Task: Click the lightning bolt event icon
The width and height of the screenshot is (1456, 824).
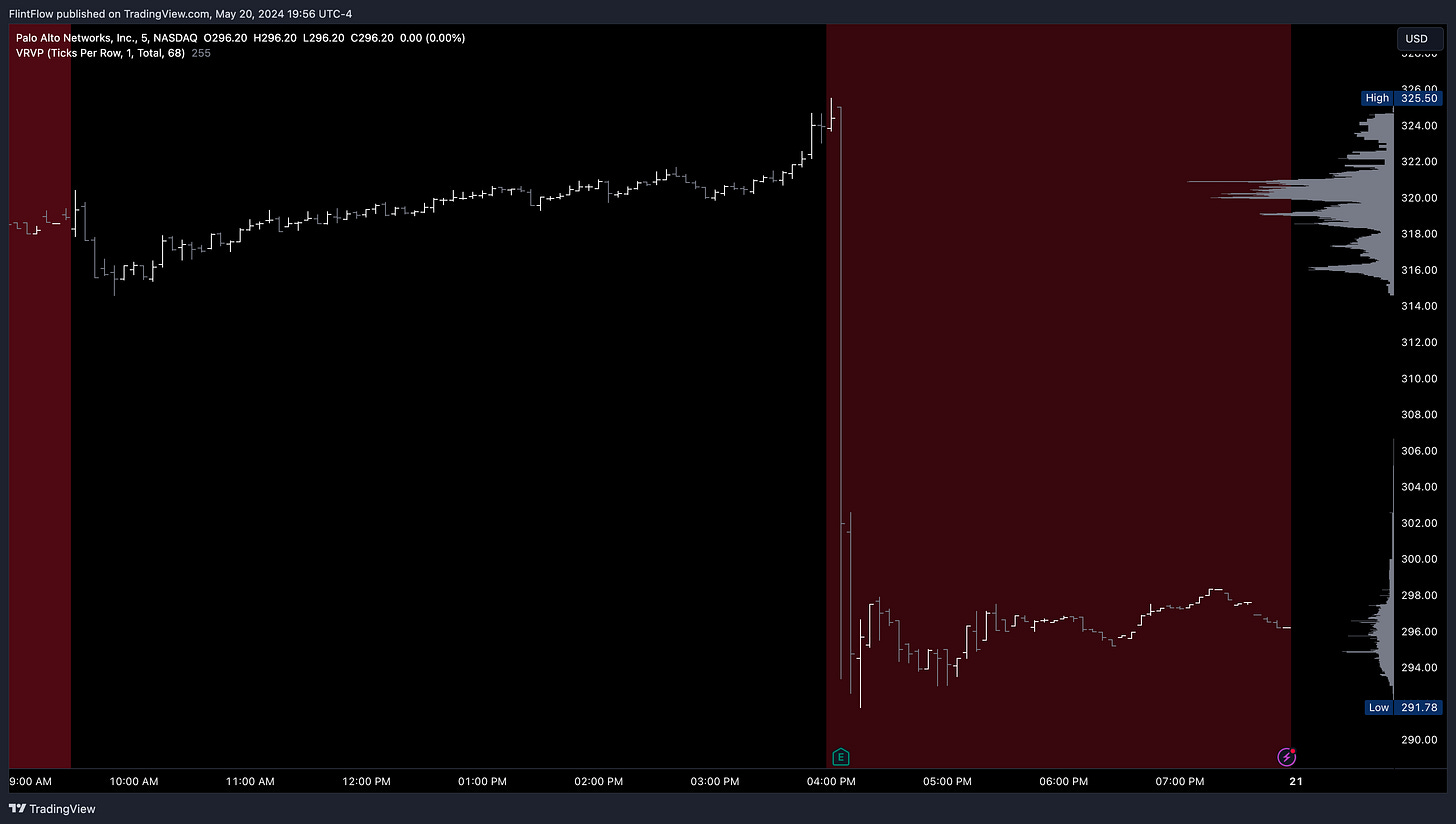Action: [x=1287, y=757]
